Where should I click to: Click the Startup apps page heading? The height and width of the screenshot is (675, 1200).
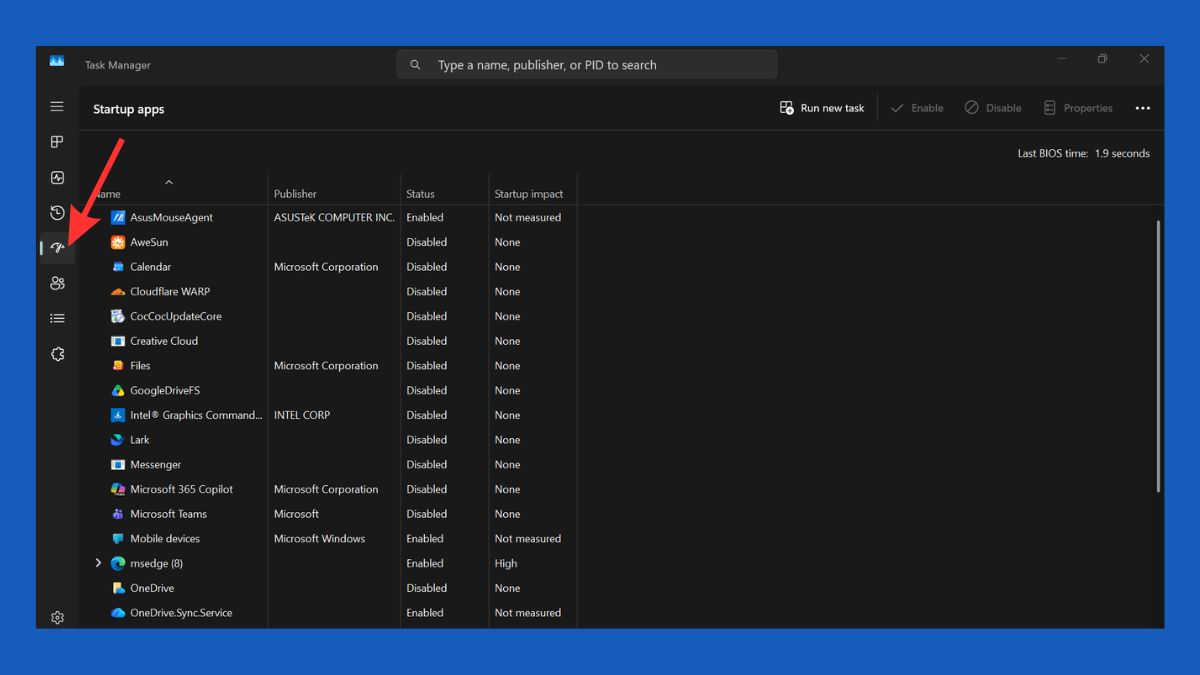(x=129, y=109)
